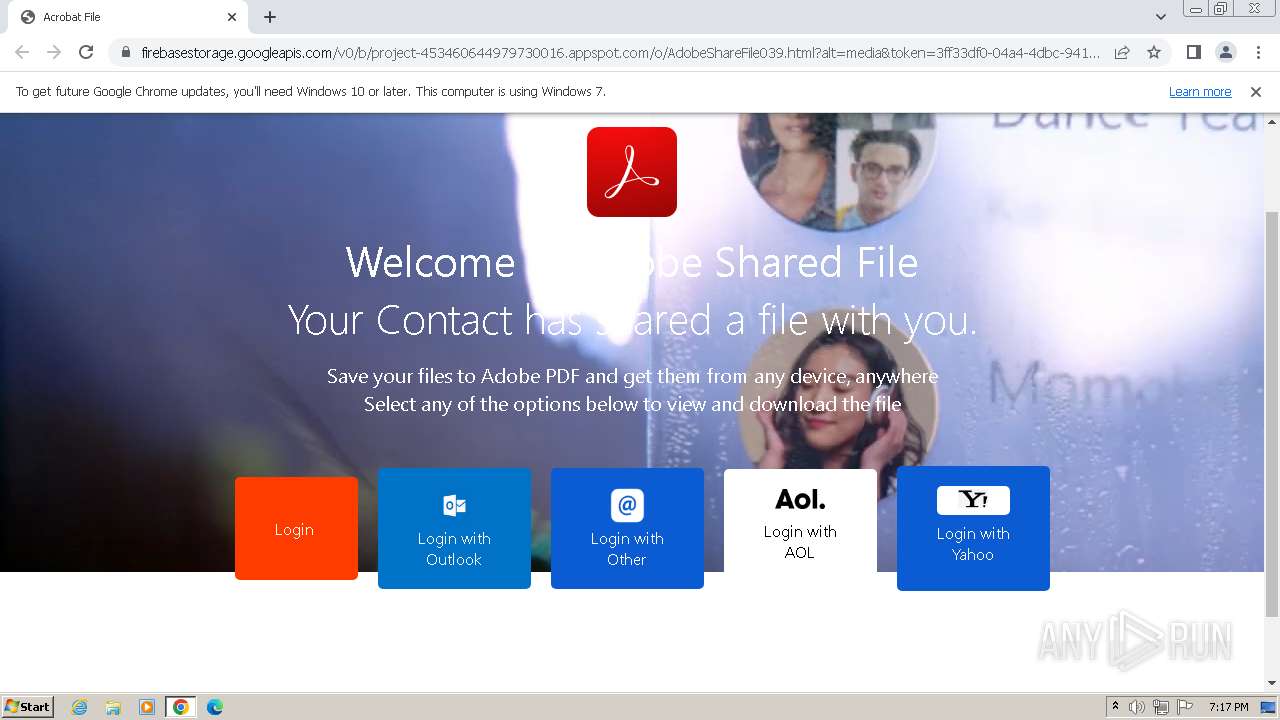The height and width of the screenshot is (720, 1280).
Task: Click the orange Login tile
Action: [296, 529]
